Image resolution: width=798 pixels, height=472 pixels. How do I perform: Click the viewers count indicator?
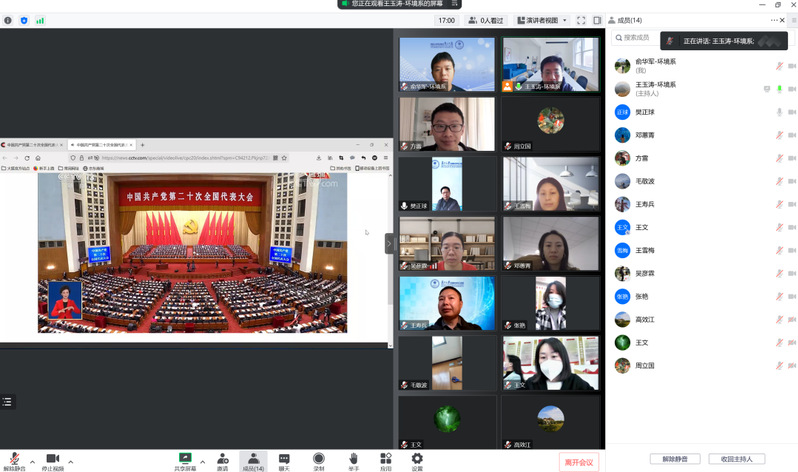[486, 20]
